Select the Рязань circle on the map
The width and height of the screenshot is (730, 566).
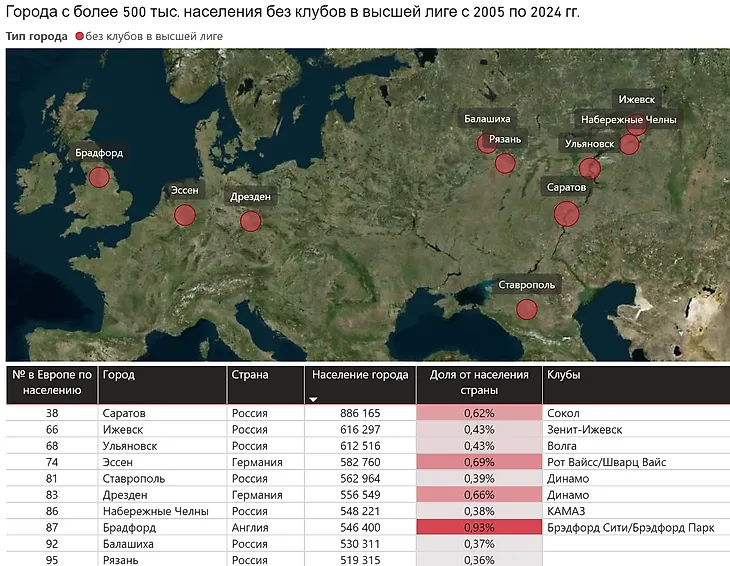[505, 163]
